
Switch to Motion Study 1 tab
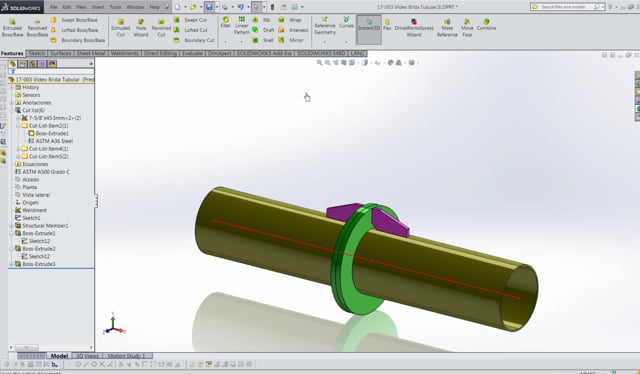126,356
